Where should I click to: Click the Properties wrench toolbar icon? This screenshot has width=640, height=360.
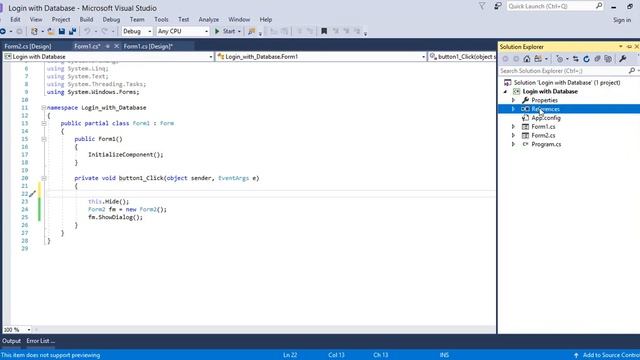623,59
